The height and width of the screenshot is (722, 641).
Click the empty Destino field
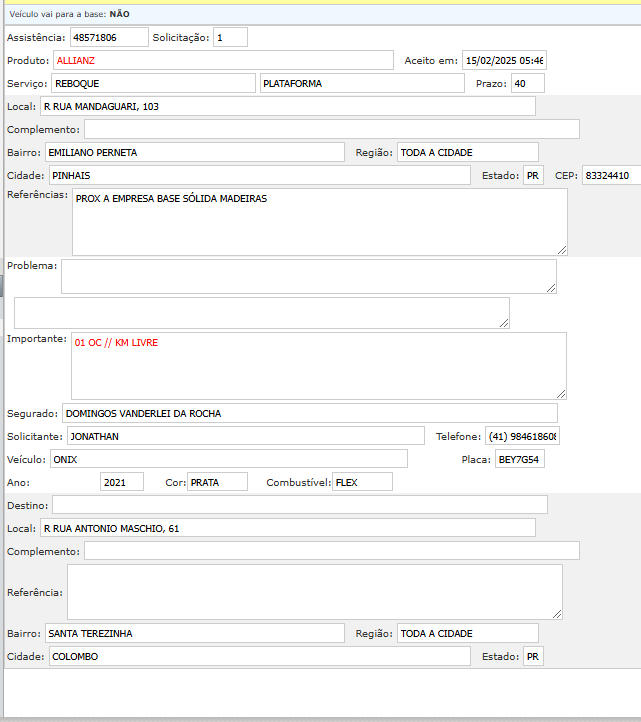click(299, 504)
